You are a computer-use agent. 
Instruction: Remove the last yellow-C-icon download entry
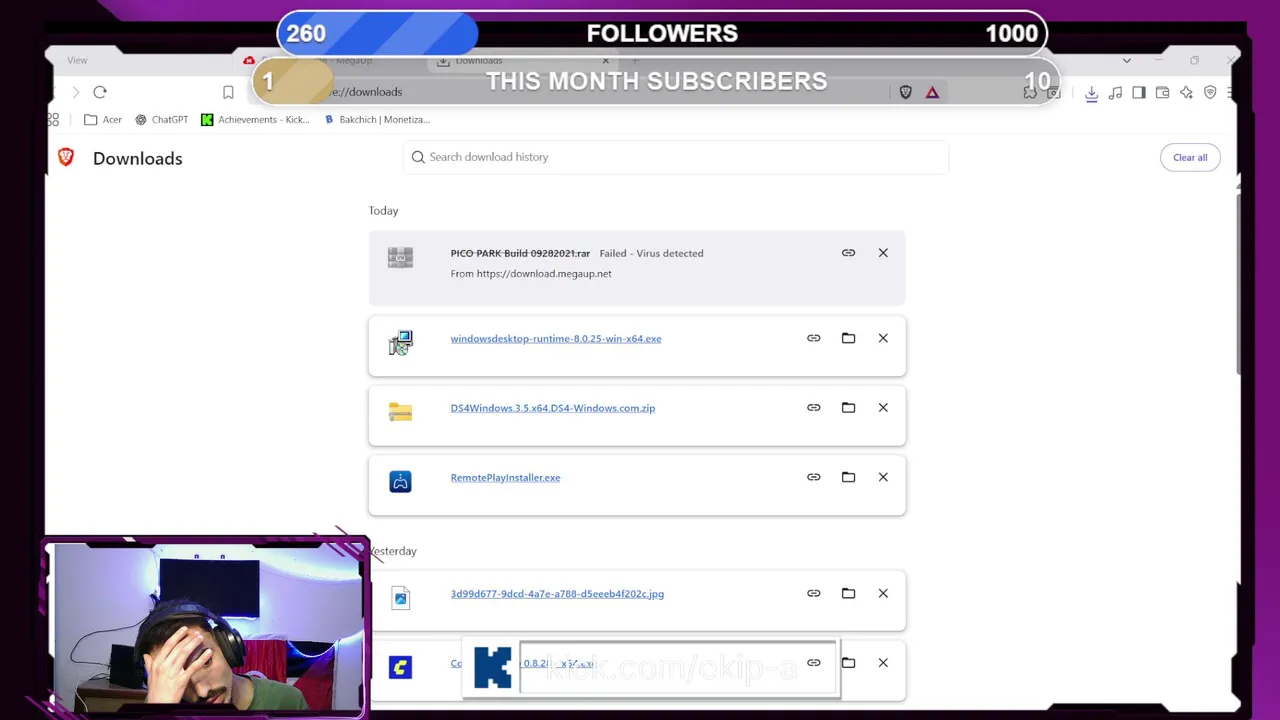883,662
